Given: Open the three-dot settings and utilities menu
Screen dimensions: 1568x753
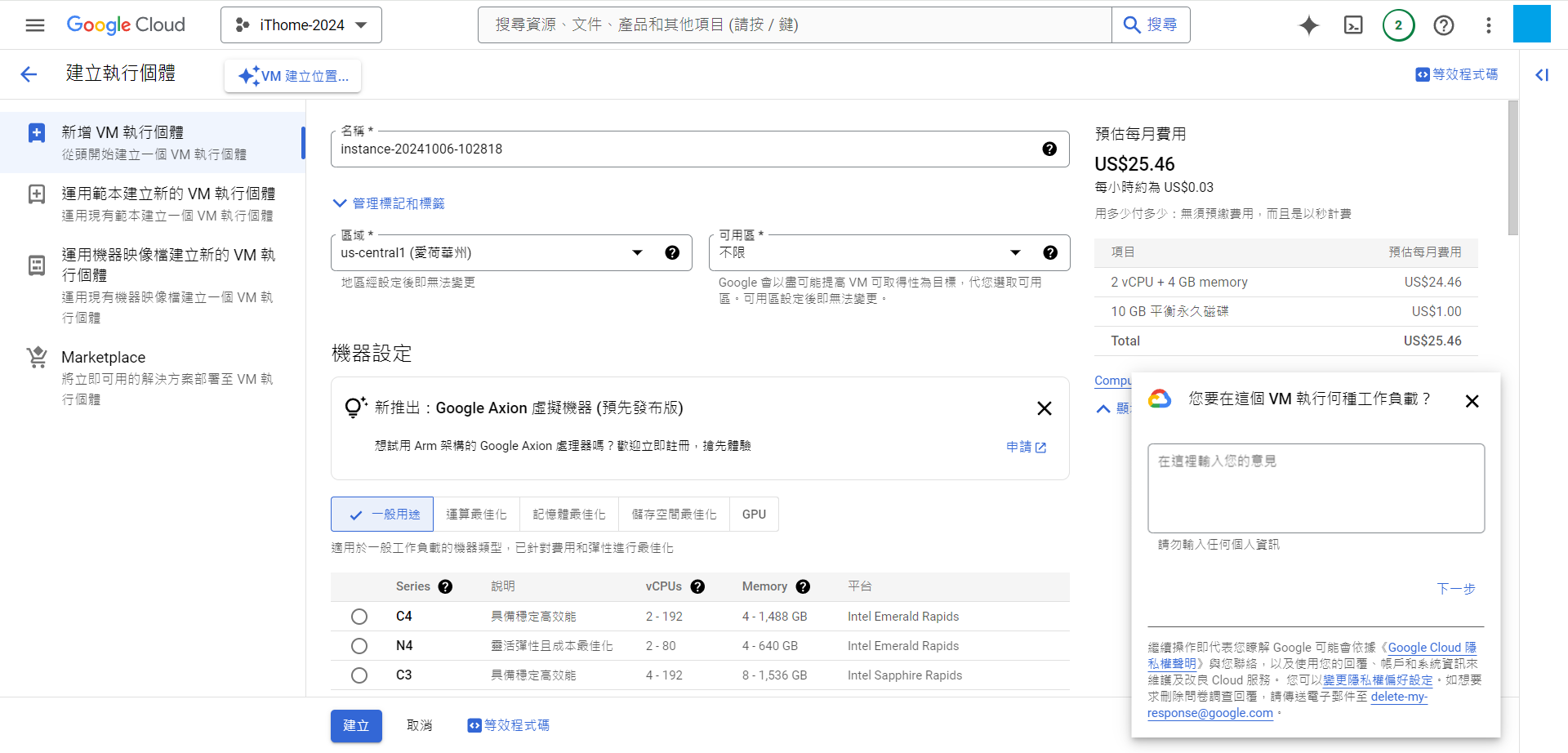Looking at the screenshot, I should click(1489, 25).
